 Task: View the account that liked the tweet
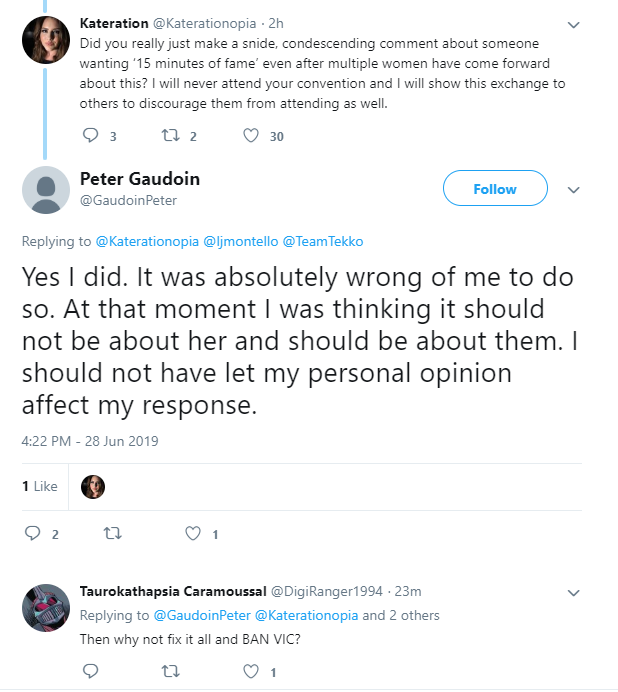tap(93, 487)
